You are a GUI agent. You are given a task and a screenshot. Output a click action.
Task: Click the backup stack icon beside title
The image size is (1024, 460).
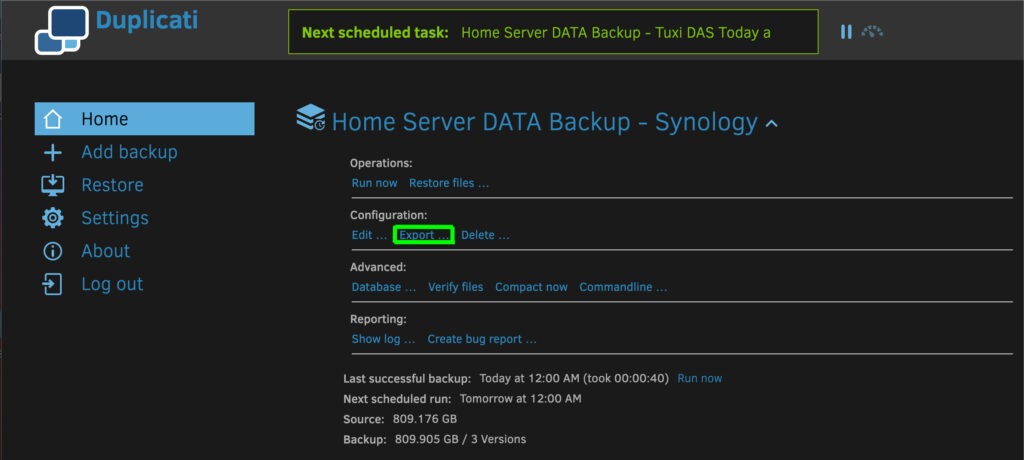pyautogui.click(x=311, y=119)
